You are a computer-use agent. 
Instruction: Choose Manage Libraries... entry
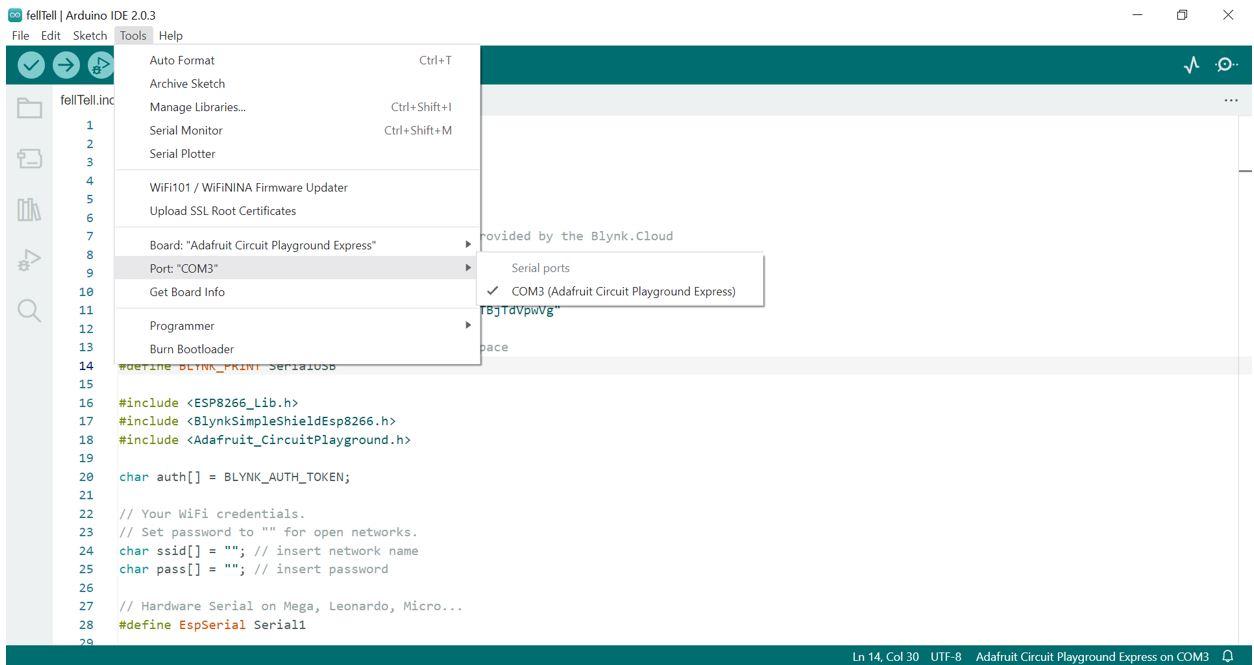point(298,107)
